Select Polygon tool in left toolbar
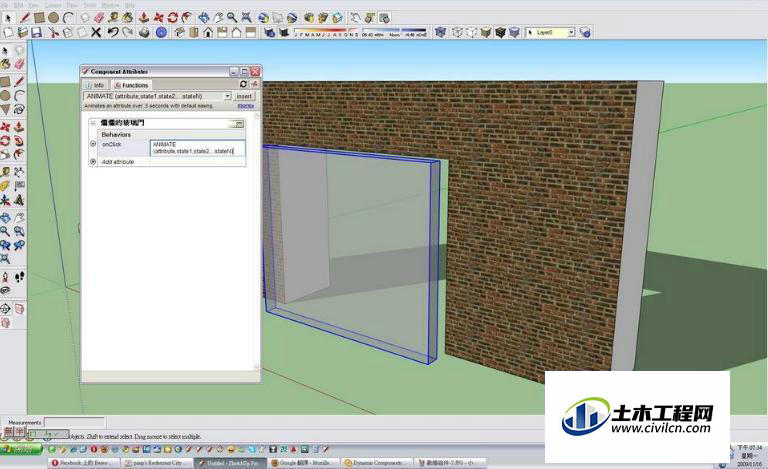The height and width of the screenshot is (469, 768). [x=5, y=109]
